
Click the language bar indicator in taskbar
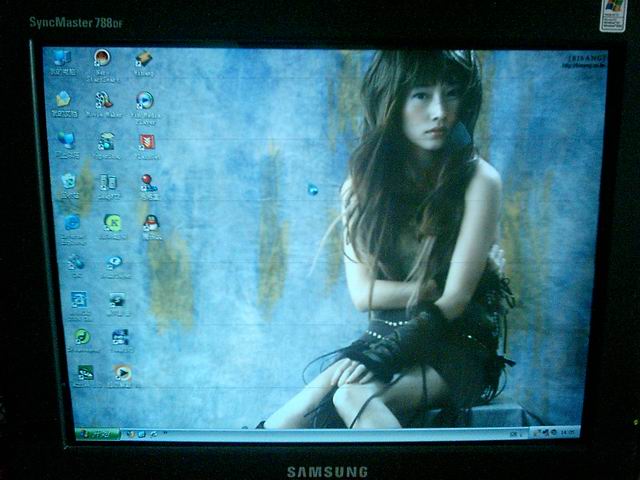point(513,433)
